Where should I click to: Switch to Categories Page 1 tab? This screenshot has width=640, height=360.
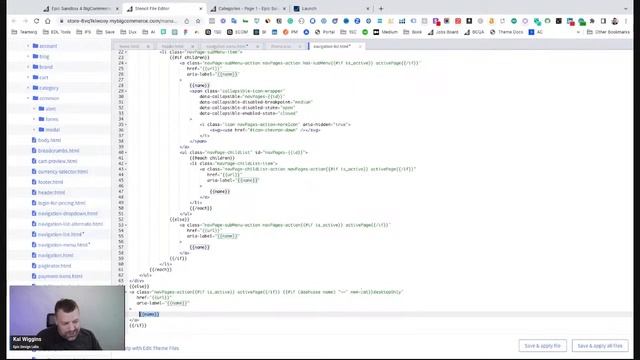(248, 8)
